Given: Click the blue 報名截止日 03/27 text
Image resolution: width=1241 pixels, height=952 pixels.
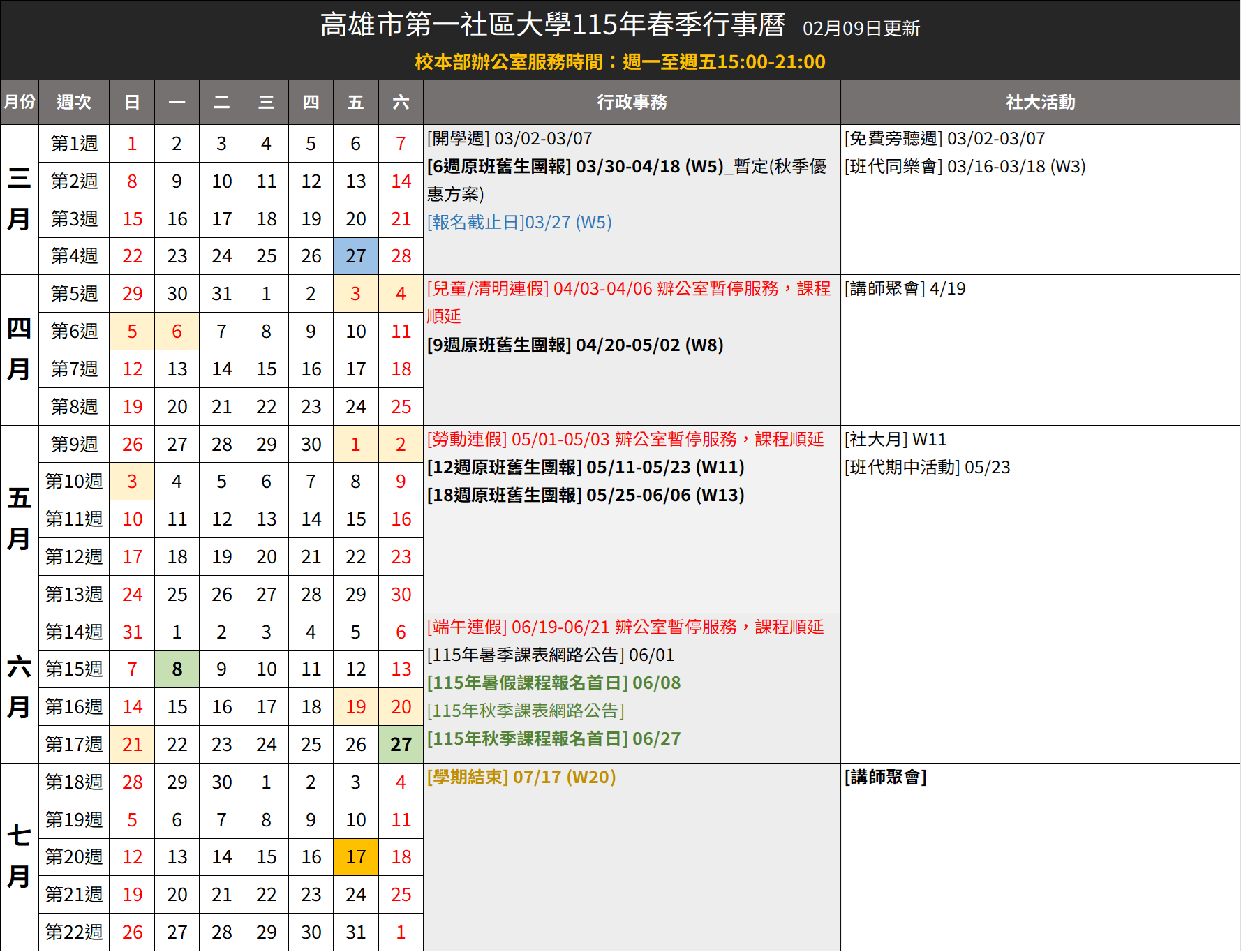Looking at the screenshot, I should pos(519,223).
